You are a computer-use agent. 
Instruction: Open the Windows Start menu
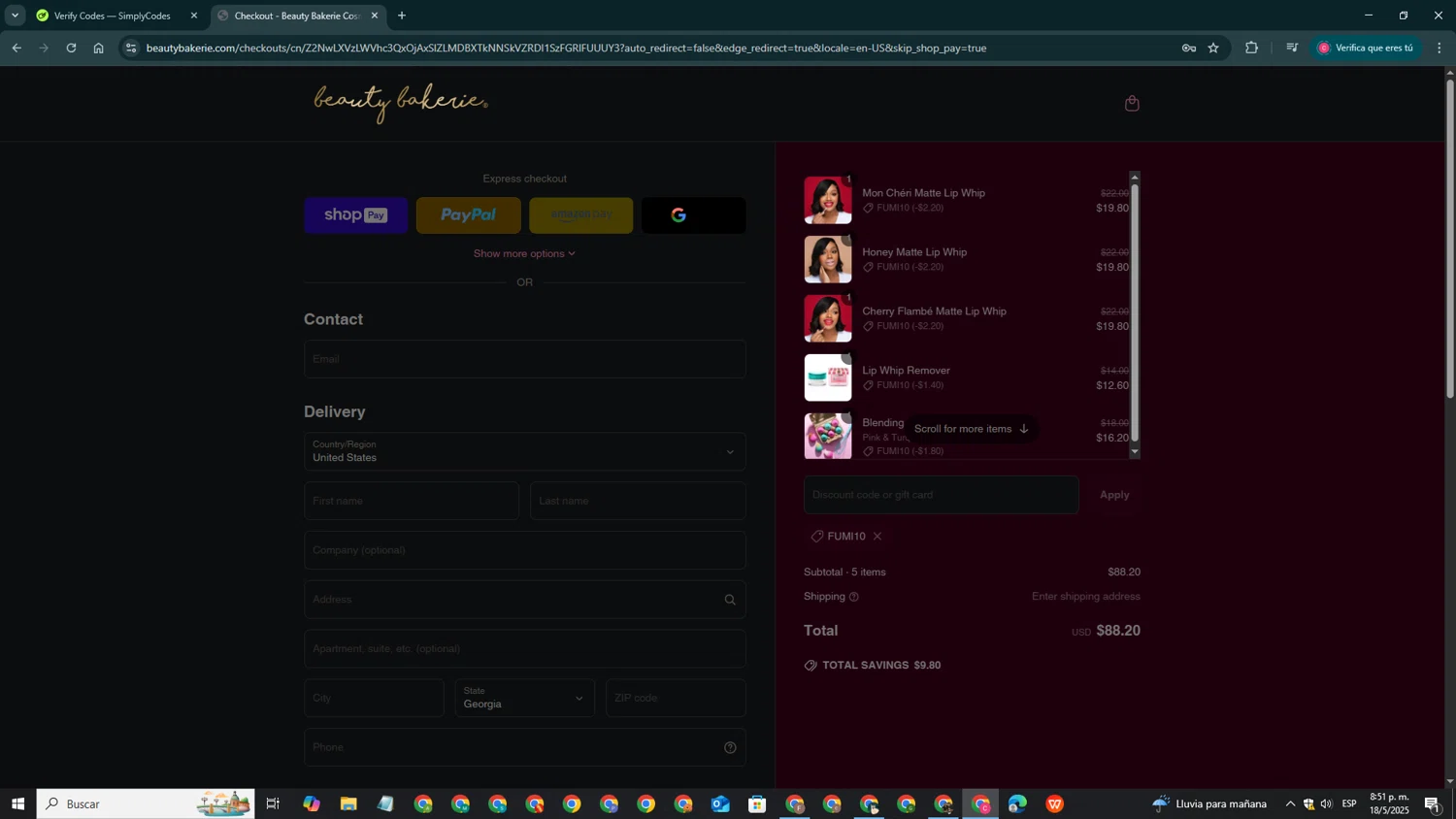(x=17, y=803)
